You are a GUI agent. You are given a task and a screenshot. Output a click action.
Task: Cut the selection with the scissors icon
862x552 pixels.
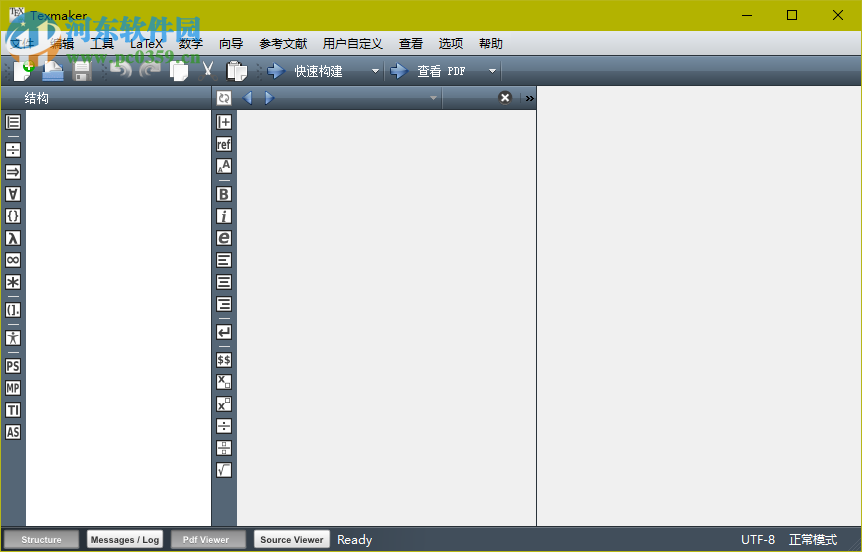pos(208,71)
